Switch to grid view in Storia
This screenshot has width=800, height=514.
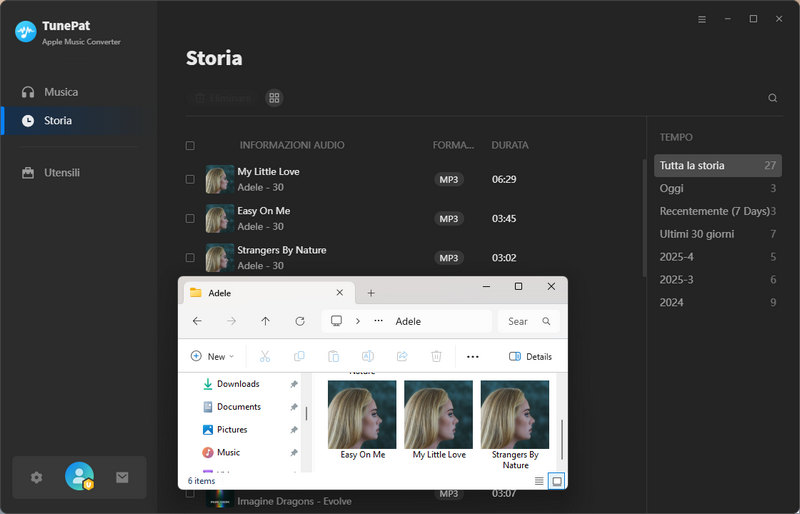pos(274,97)
